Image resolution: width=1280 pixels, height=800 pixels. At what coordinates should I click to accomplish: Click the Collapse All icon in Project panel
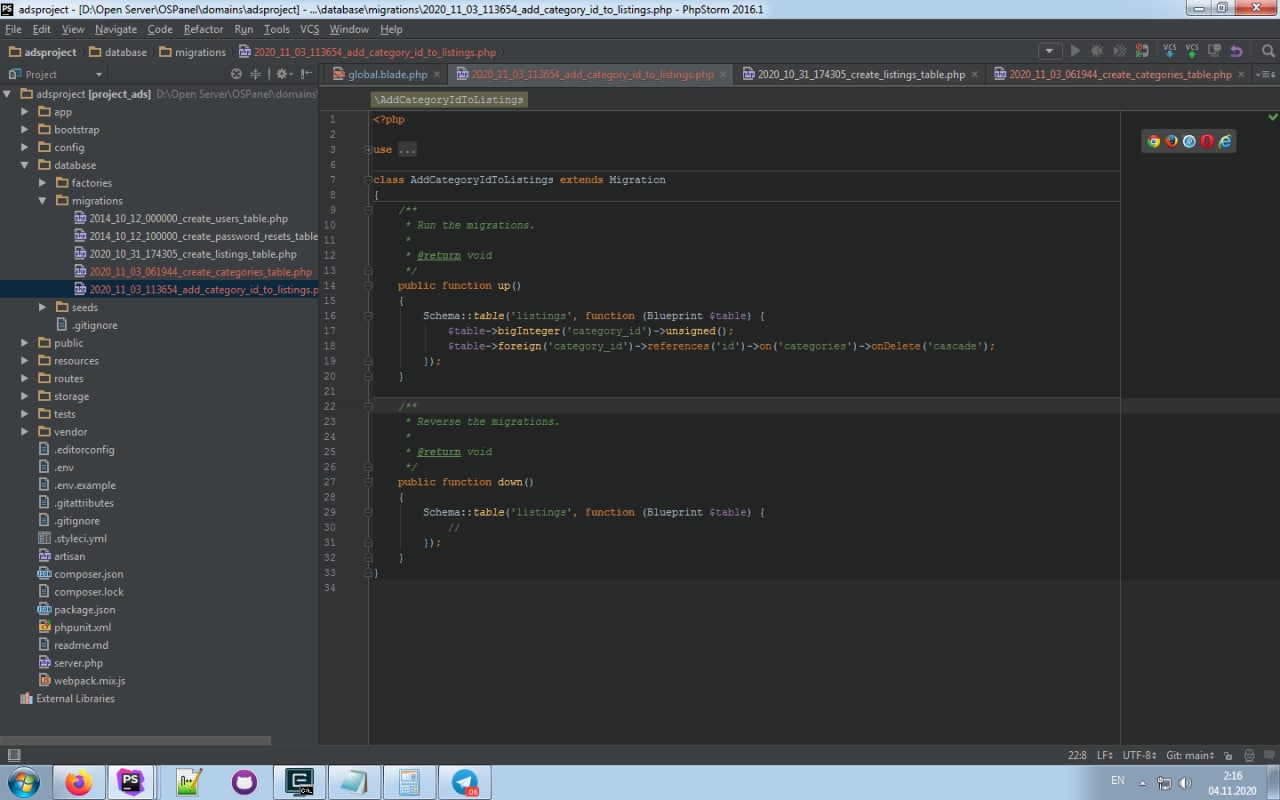tap(255, 74)
